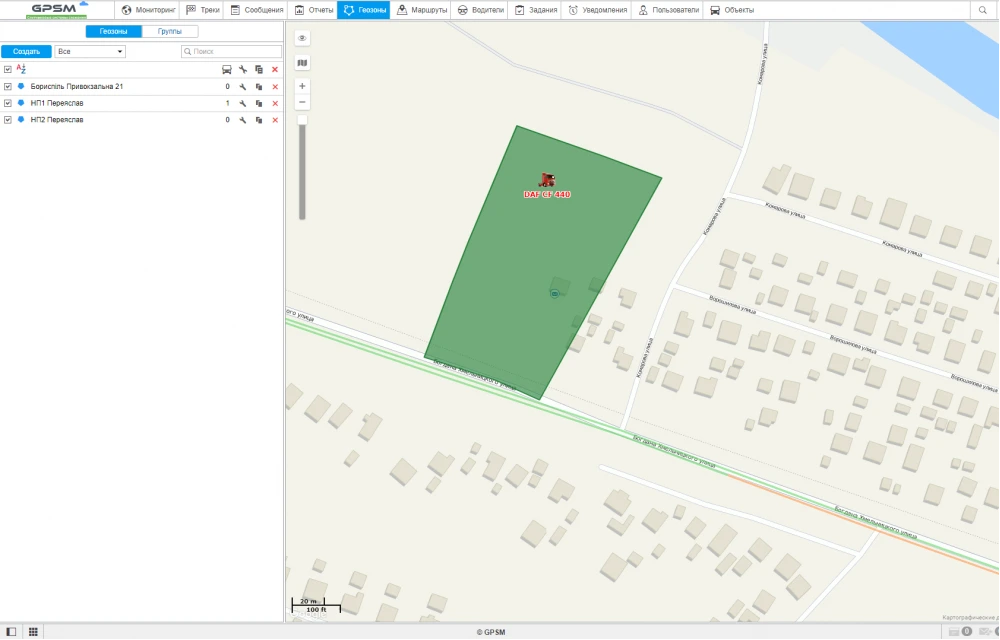Uncheck the НП1 Переяслав checkbox
The image size is (1000, 640).
(8, 103)
